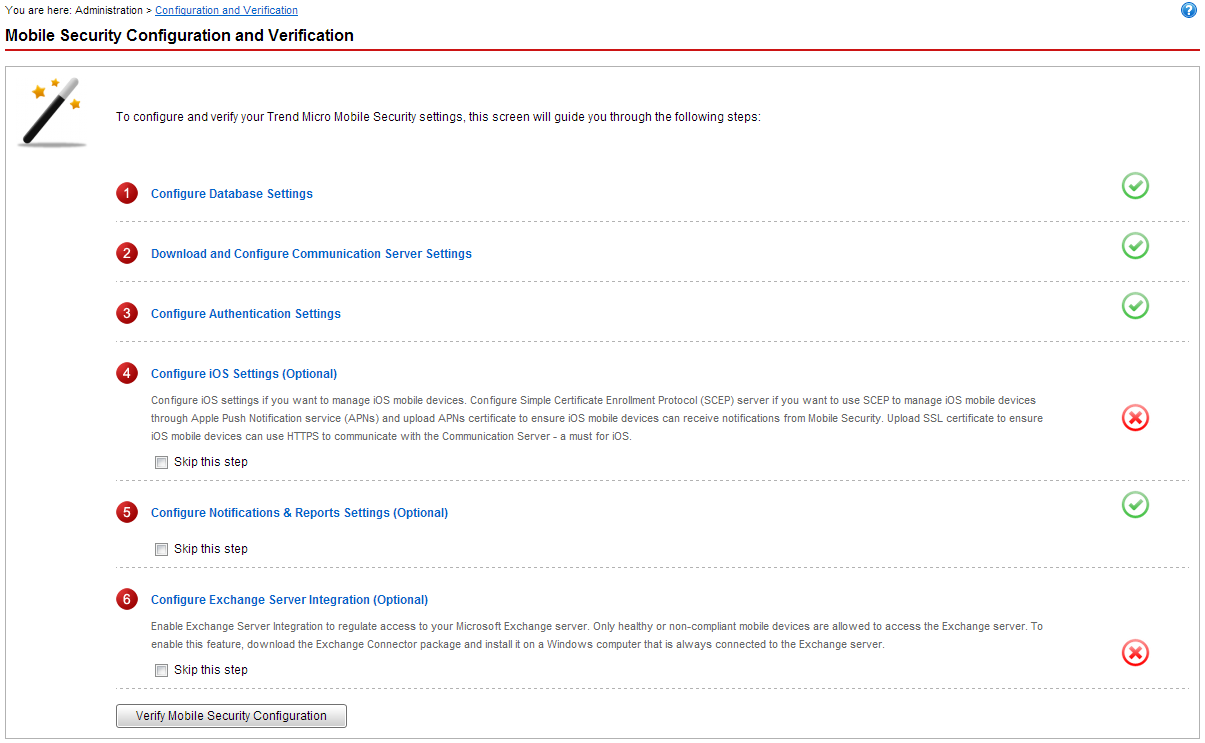Enable Skip this step for Notifications & Reports
Screen dimensions: 1205x743
coord(162,549)
